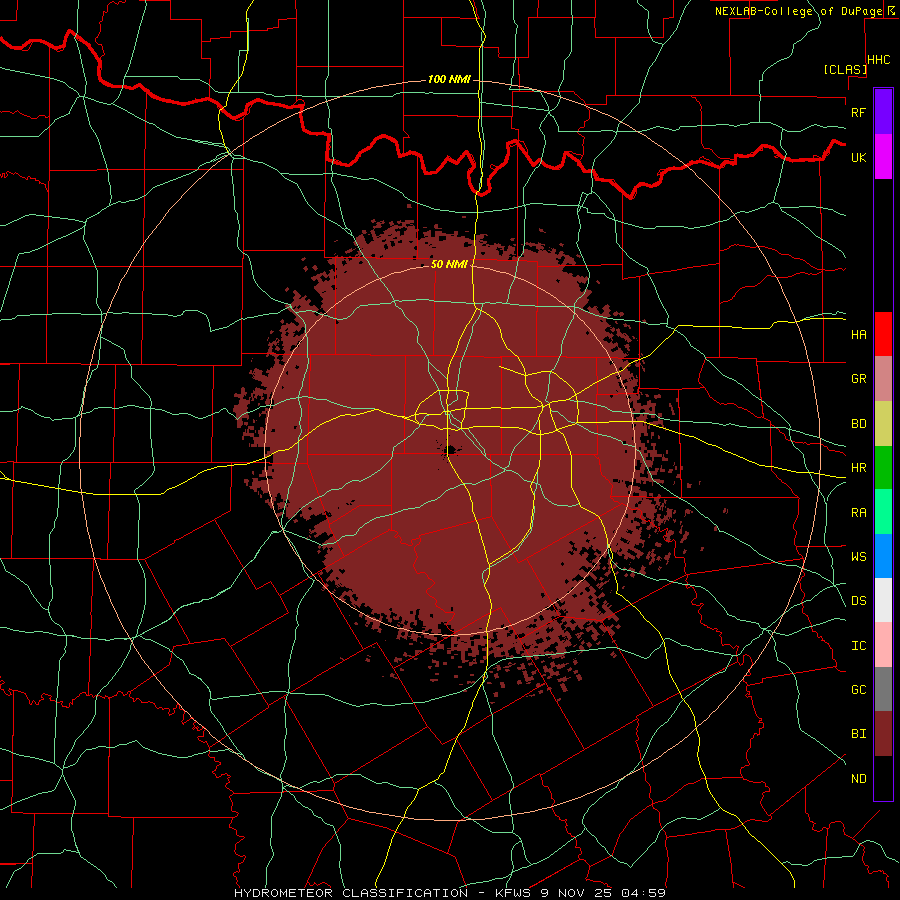
Task: Click the Hydrometeor Classification title caption
Action: pos(450,893)
